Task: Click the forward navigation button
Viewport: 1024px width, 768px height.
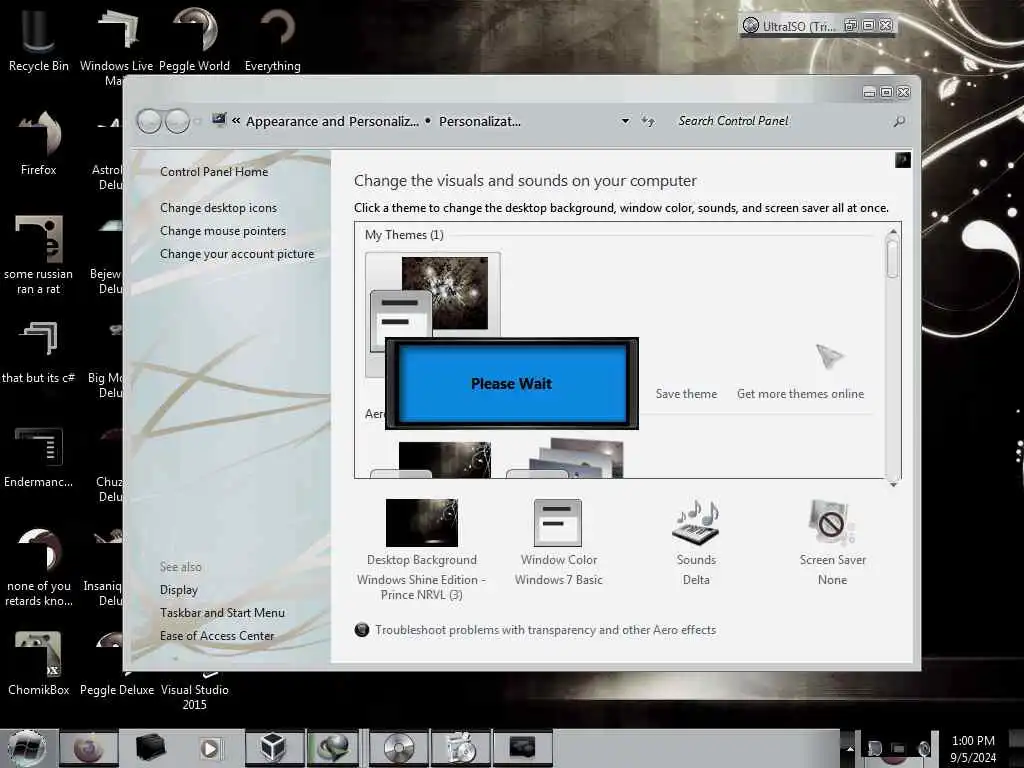Action: point(177,121)
